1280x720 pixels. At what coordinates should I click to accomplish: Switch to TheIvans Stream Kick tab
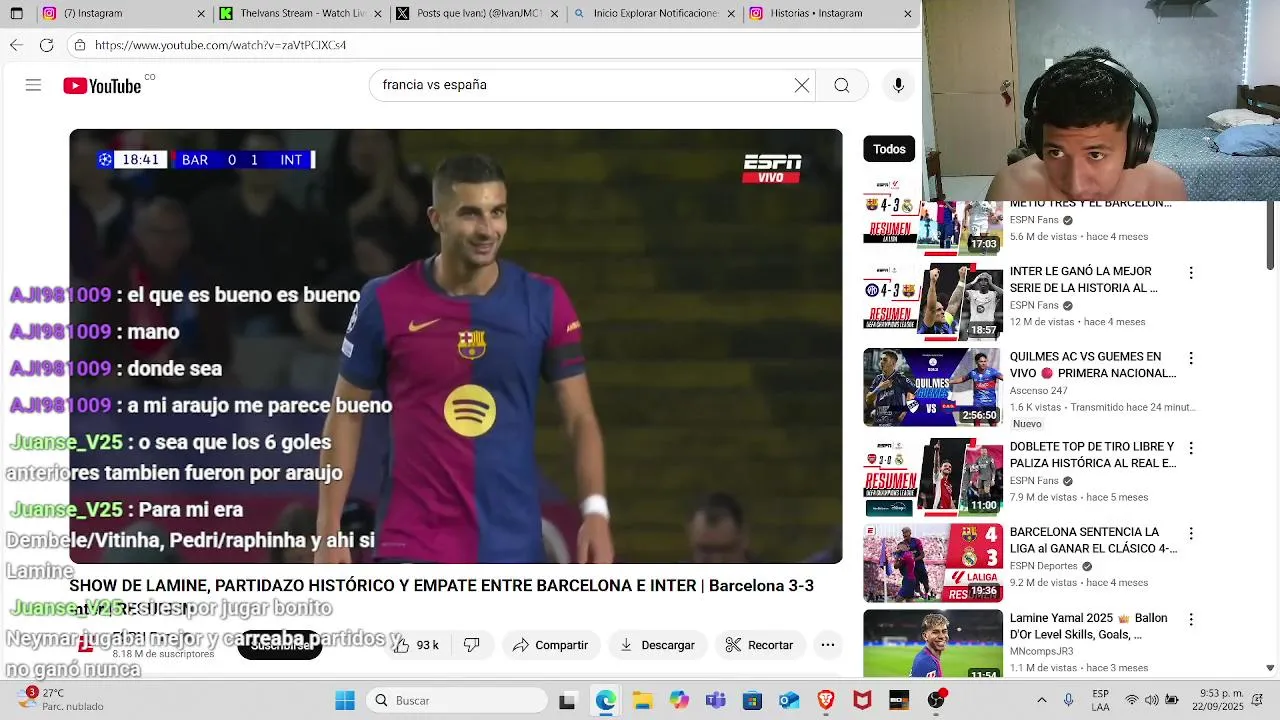coord(300,13)
